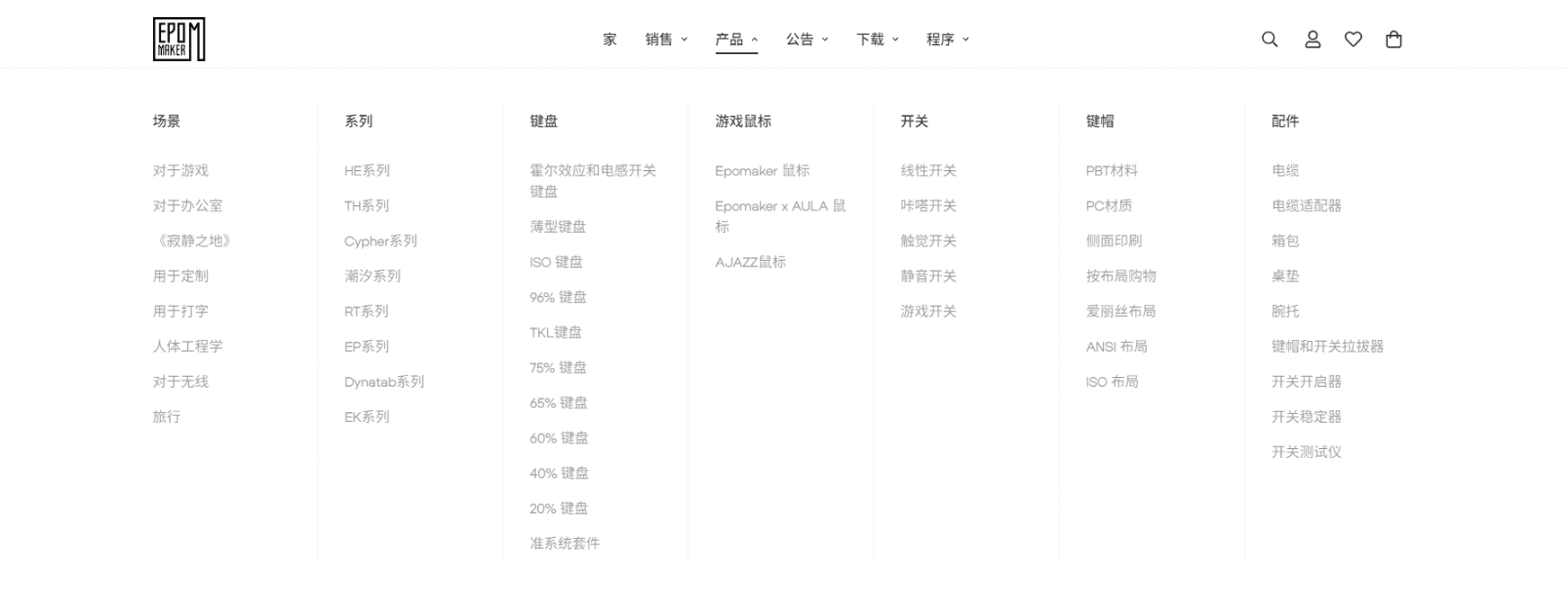The image size is (1568, 592).
Task: Collapse the 产品 dropdown menu
Action: pos(737,40)
